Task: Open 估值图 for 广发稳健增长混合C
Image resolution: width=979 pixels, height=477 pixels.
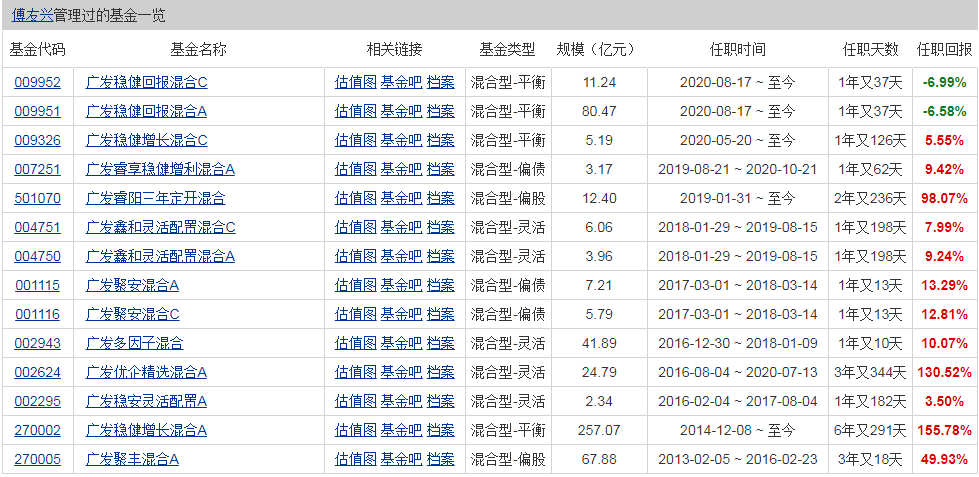Action: coord(355,140)
